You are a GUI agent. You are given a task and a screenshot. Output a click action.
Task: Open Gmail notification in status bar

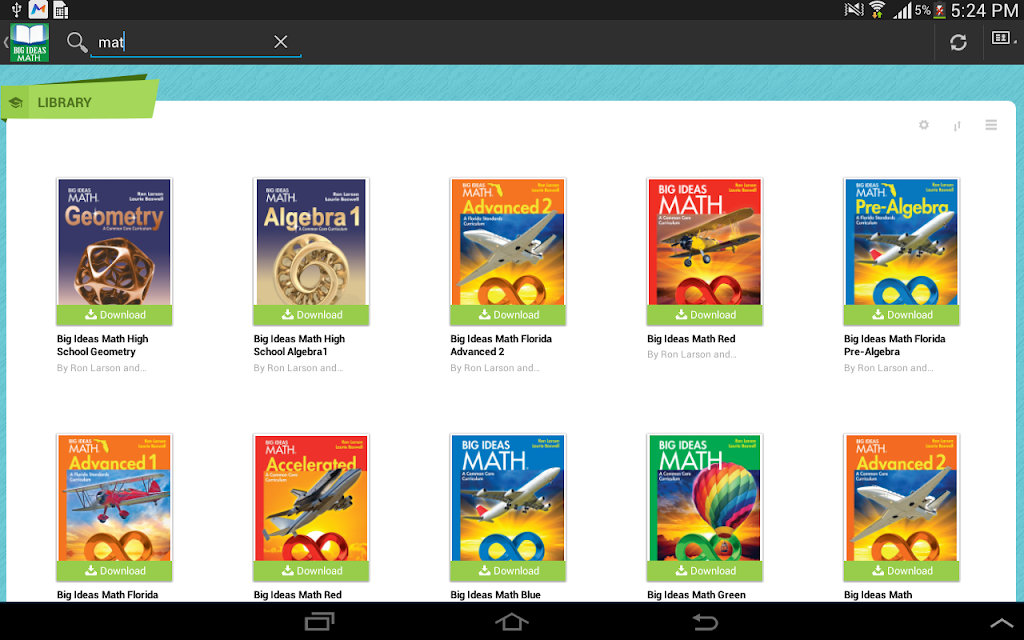(x=38, y=9)
